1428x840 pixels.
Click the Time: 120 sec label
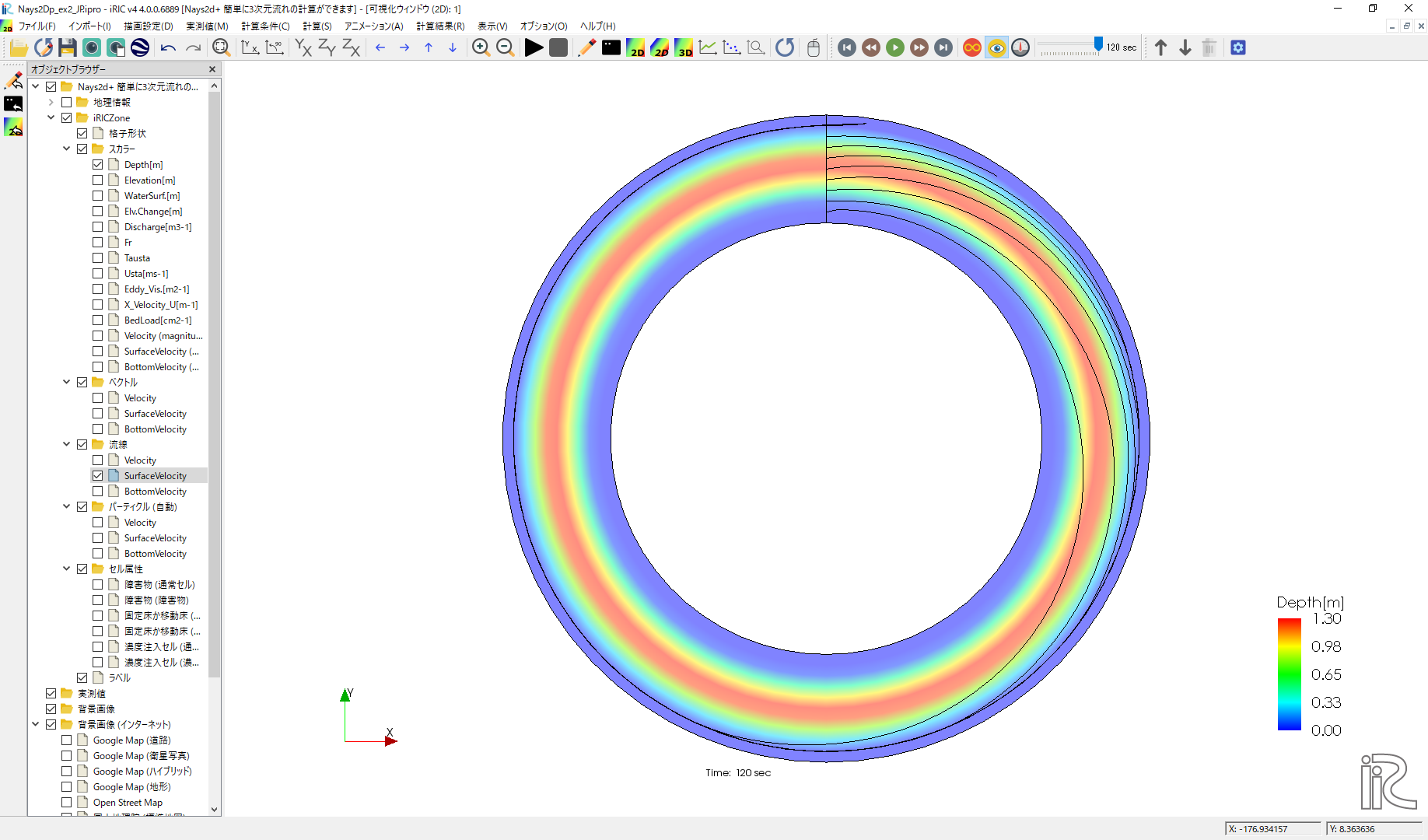click(738, 773)
